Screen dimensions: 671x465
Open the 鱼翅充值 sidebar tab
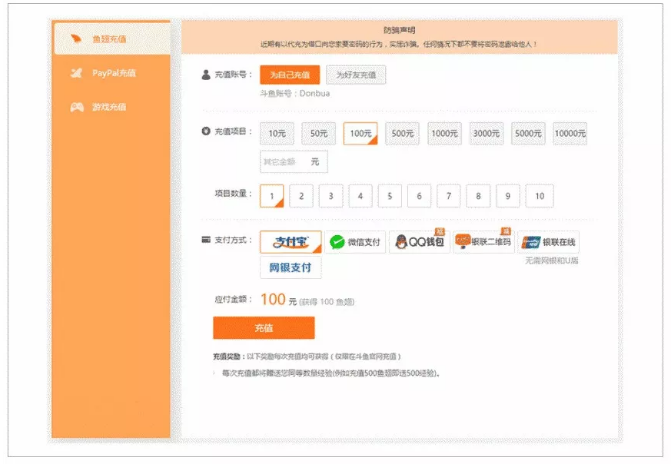tap(112, 39)
